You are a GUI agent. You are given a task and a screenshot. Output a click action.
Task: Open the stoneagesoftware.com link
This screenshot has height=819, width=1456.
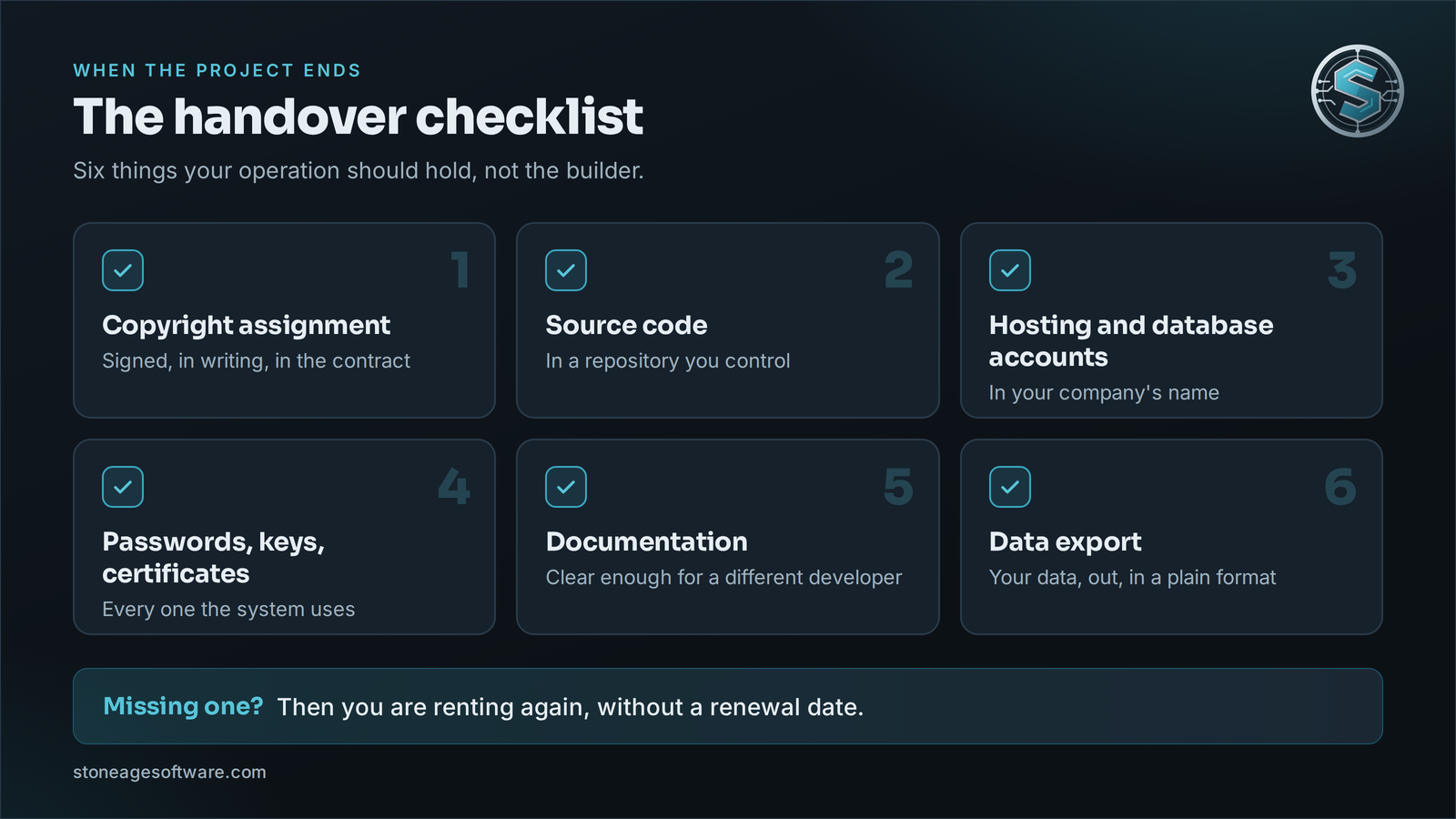169,772
